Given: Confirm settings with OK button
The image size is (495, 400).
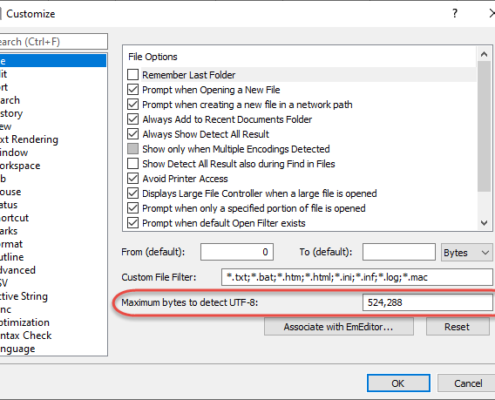Looking at the screenshot, I should (398, 383).
